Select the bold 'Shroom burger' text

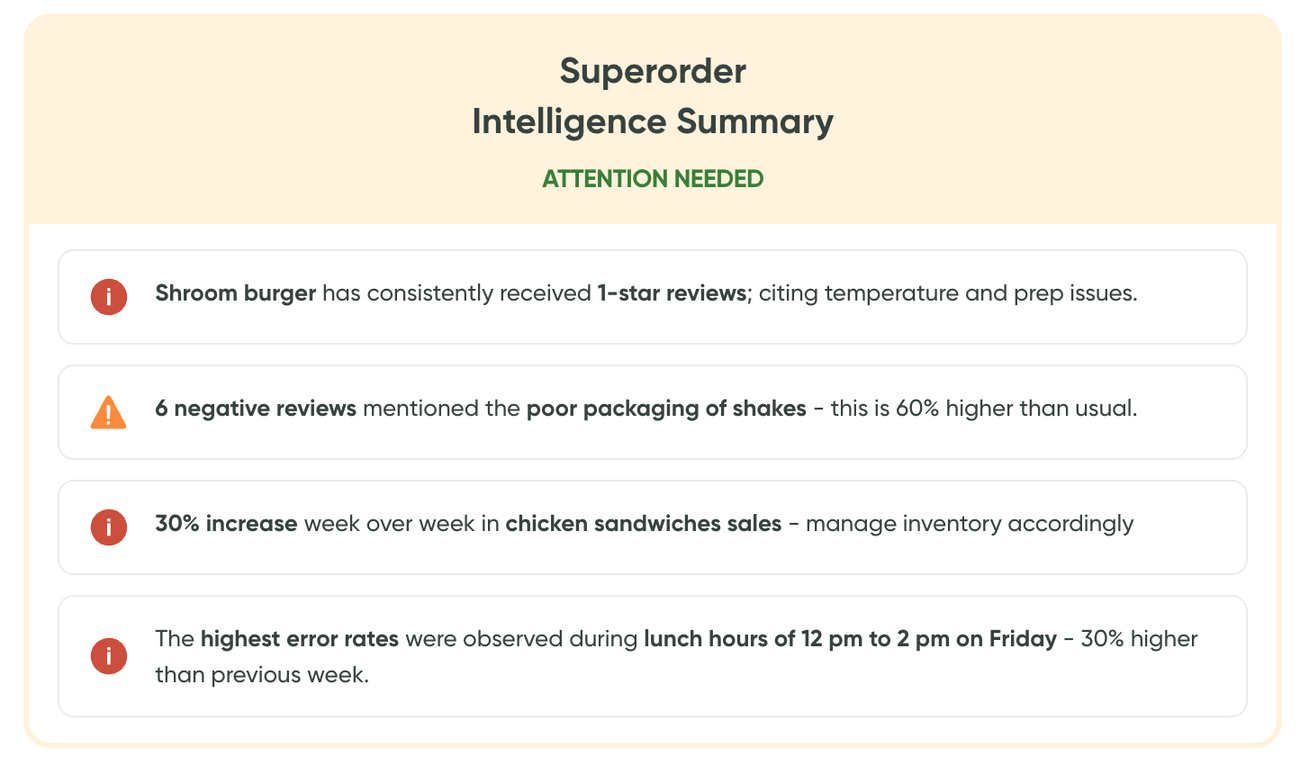(x=235, y=294)
